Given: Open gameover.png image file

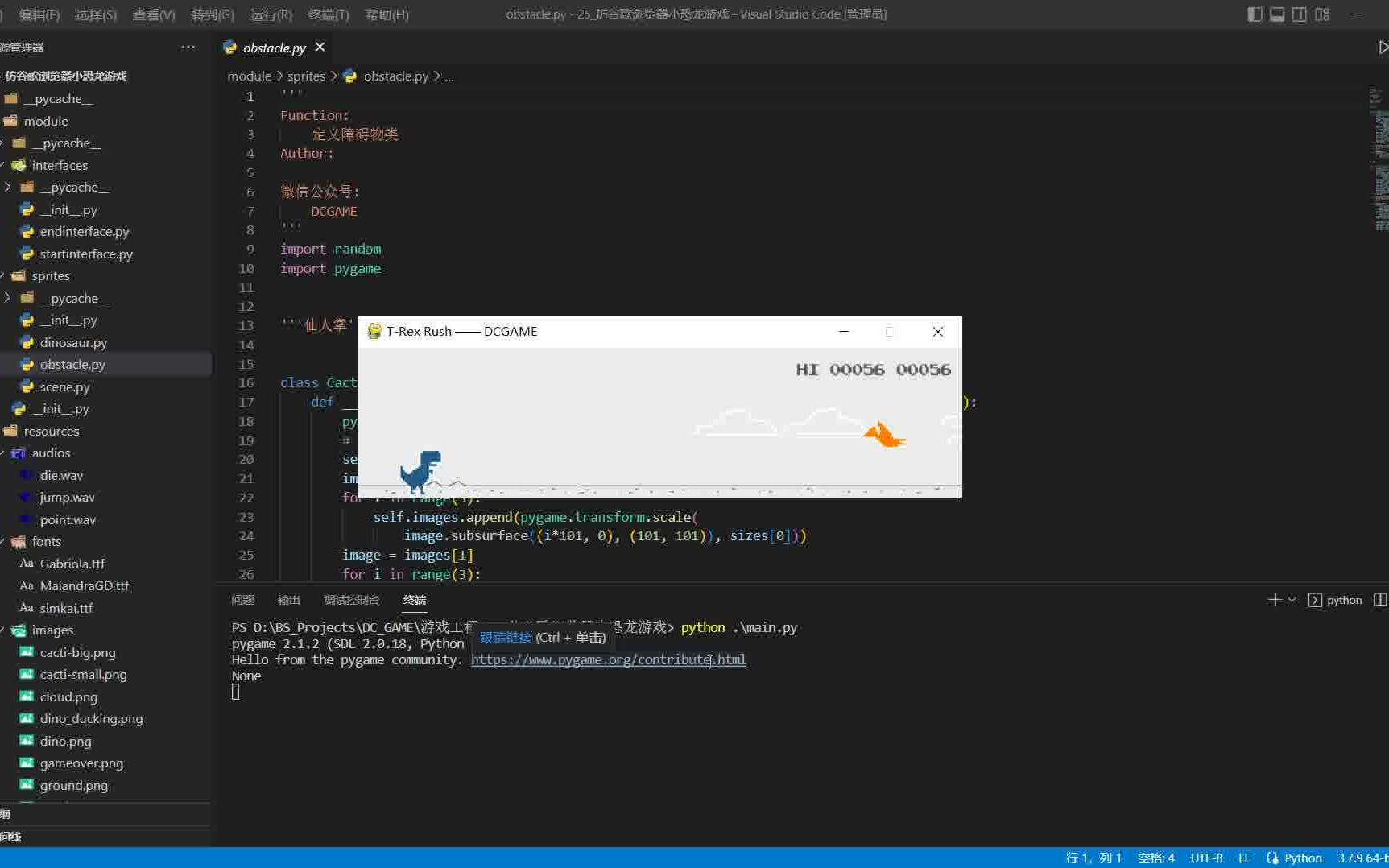Looking at the screenshot, I should pos(81,763).
